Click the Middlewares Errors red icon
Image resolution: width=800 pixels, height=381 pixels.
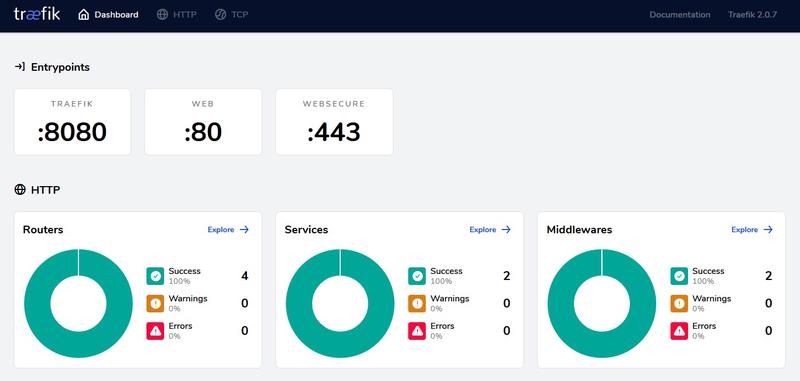click(x=679, y=331)
